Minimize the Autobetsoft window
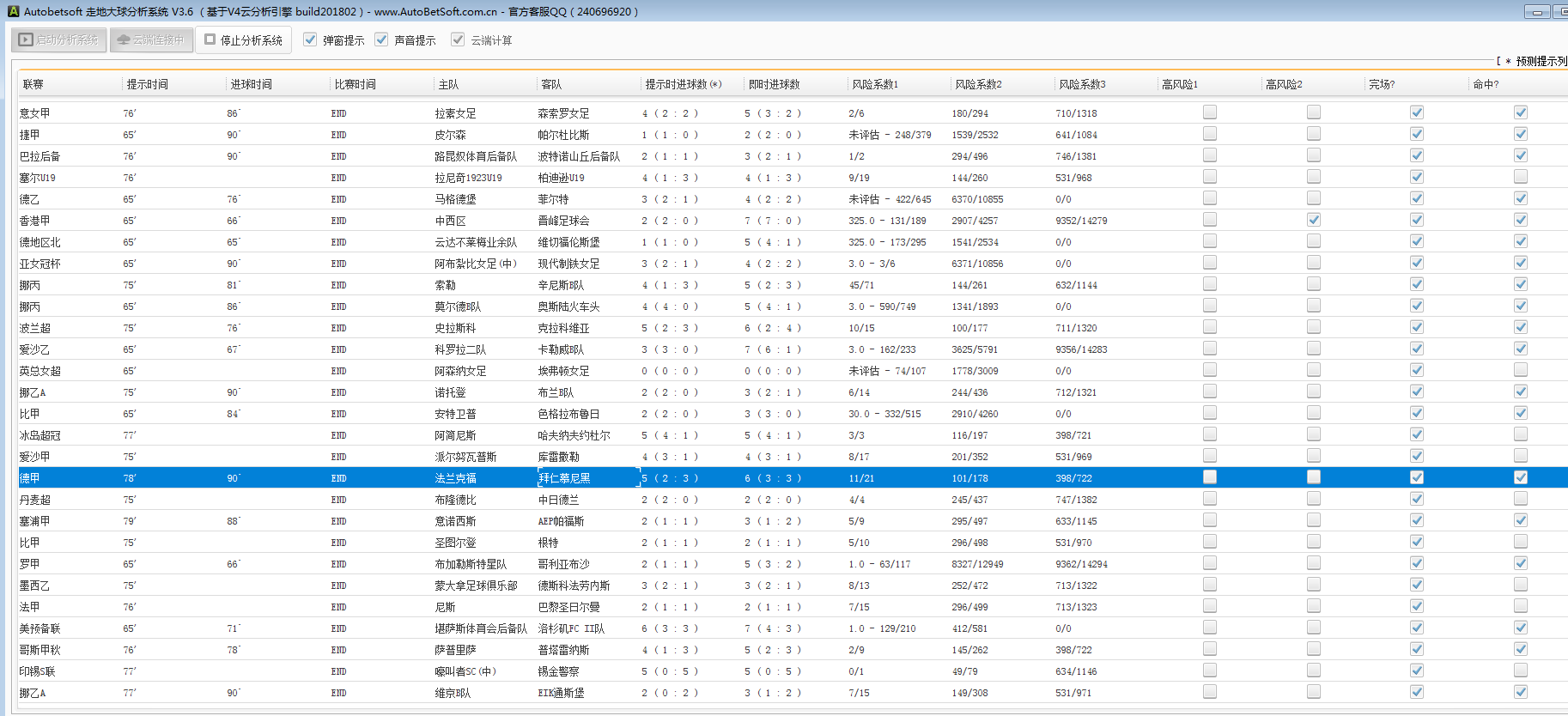Screen dimensions: 1568x716 (1536, 11)
